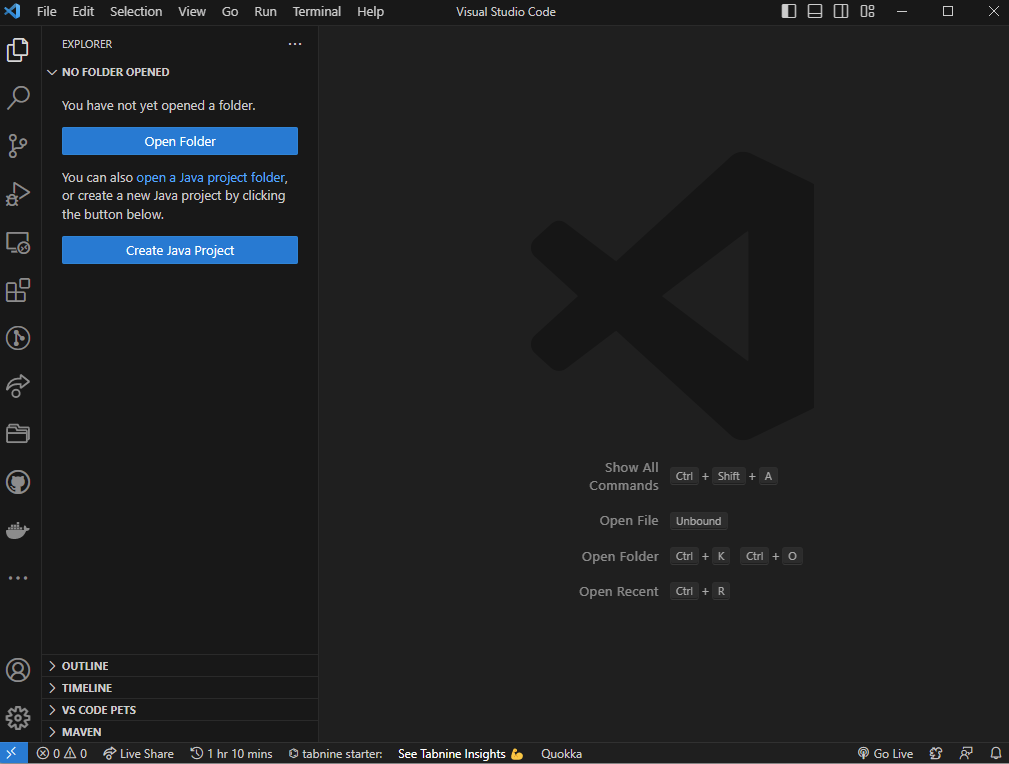
Task: Minimize the Visual Studio Code window
Action: pos(902,11)
